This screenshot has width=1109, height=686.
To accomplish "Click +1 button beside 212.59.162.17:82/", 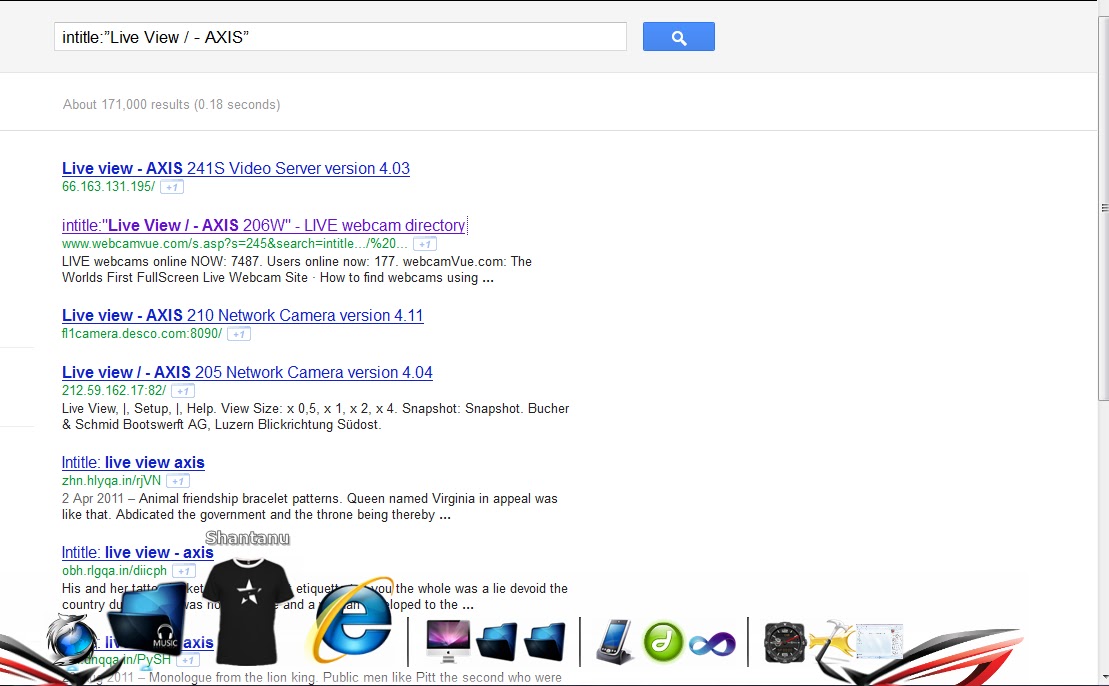I will click(x=182, y=391).
